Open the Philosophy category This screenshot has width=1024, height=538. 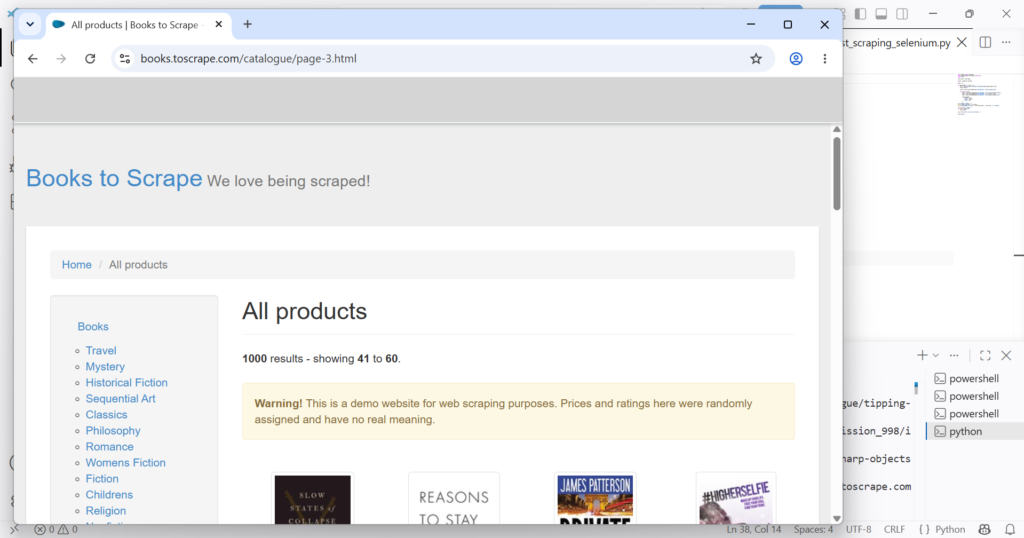(x=113, y=431)
